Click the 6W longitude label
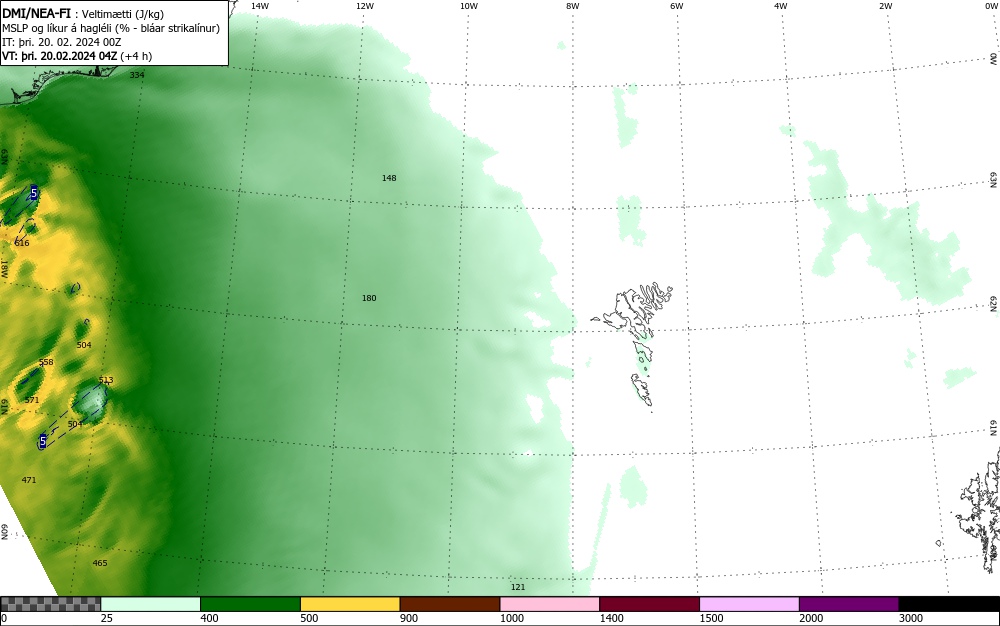 (677, 6)
